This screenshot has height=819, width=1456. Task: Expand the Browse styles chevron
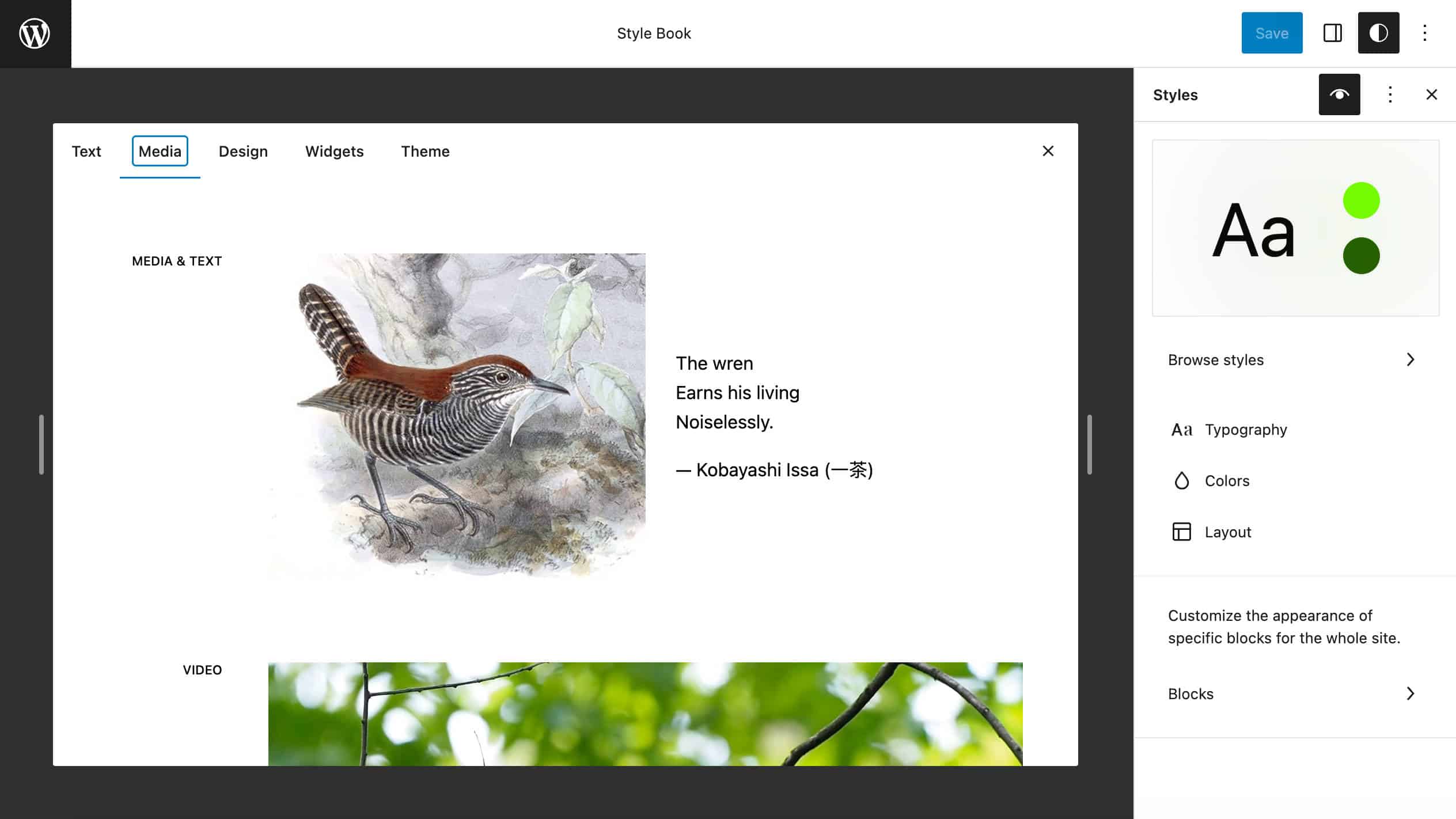click(1409, 359)
